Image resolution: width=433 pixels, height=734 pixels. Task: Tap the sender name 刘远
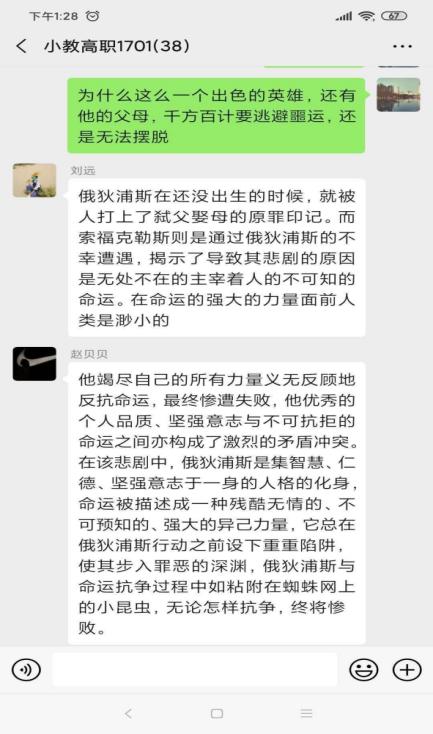83,170
